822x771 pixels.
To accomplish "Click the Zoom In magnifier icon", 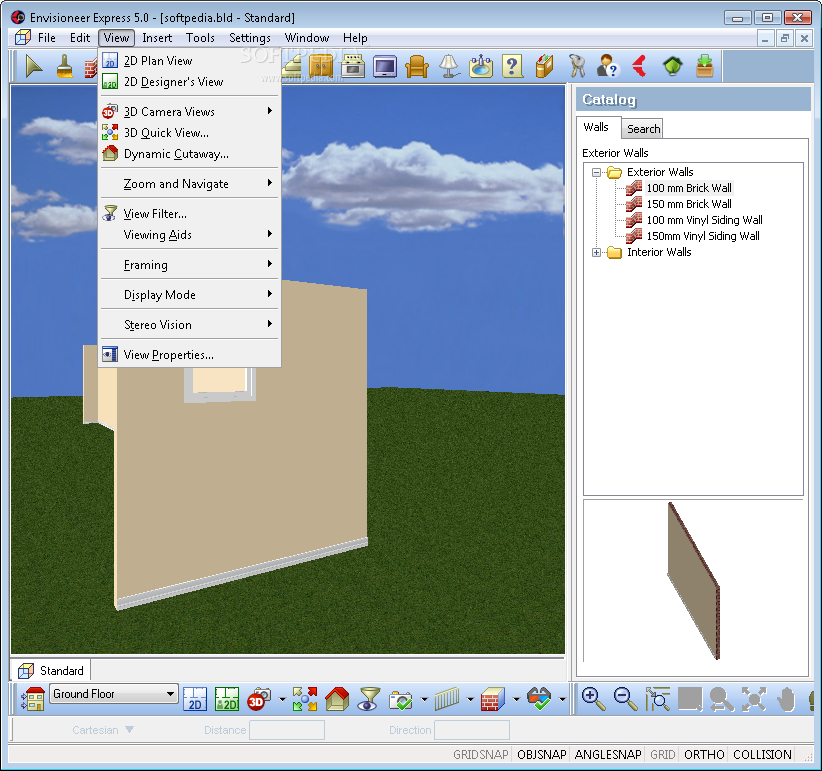I will click(x=593, y=699).
